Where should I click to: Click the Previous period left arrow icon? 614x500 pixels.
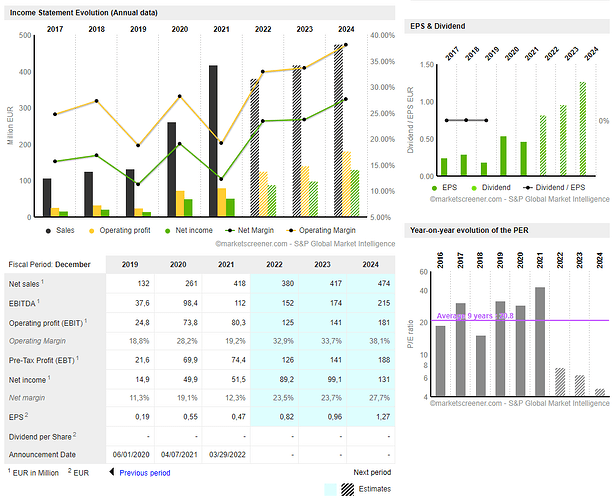click(112, 472)
